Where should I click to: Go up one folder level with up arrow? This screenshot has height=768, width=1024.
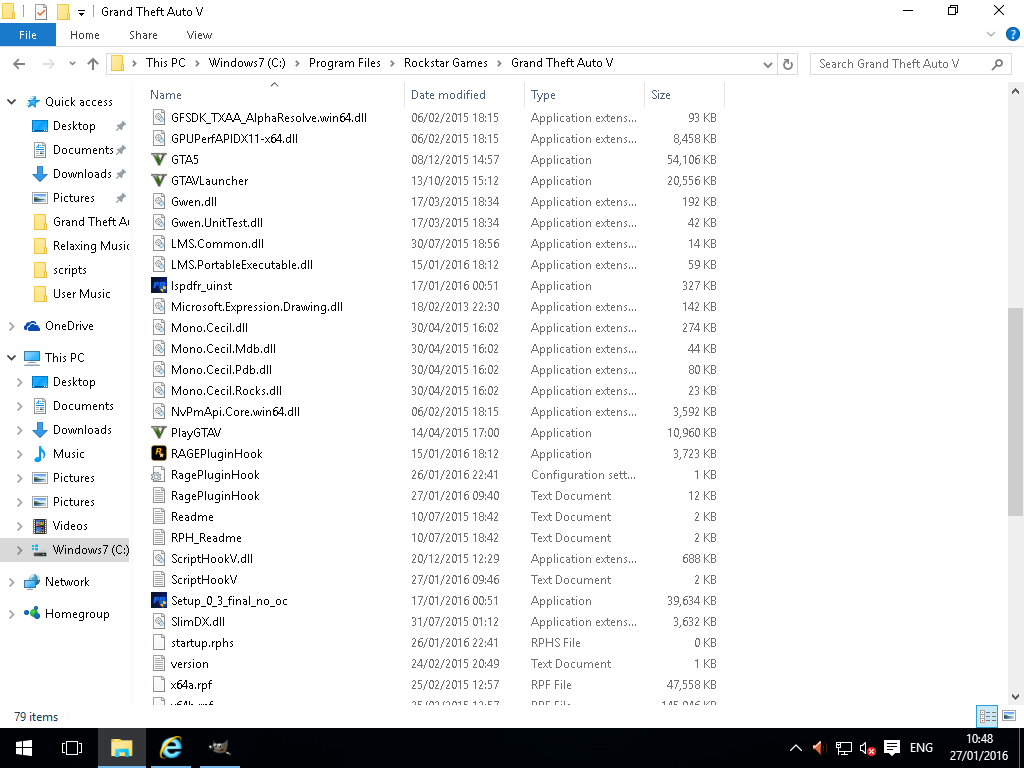click(93, 64)
